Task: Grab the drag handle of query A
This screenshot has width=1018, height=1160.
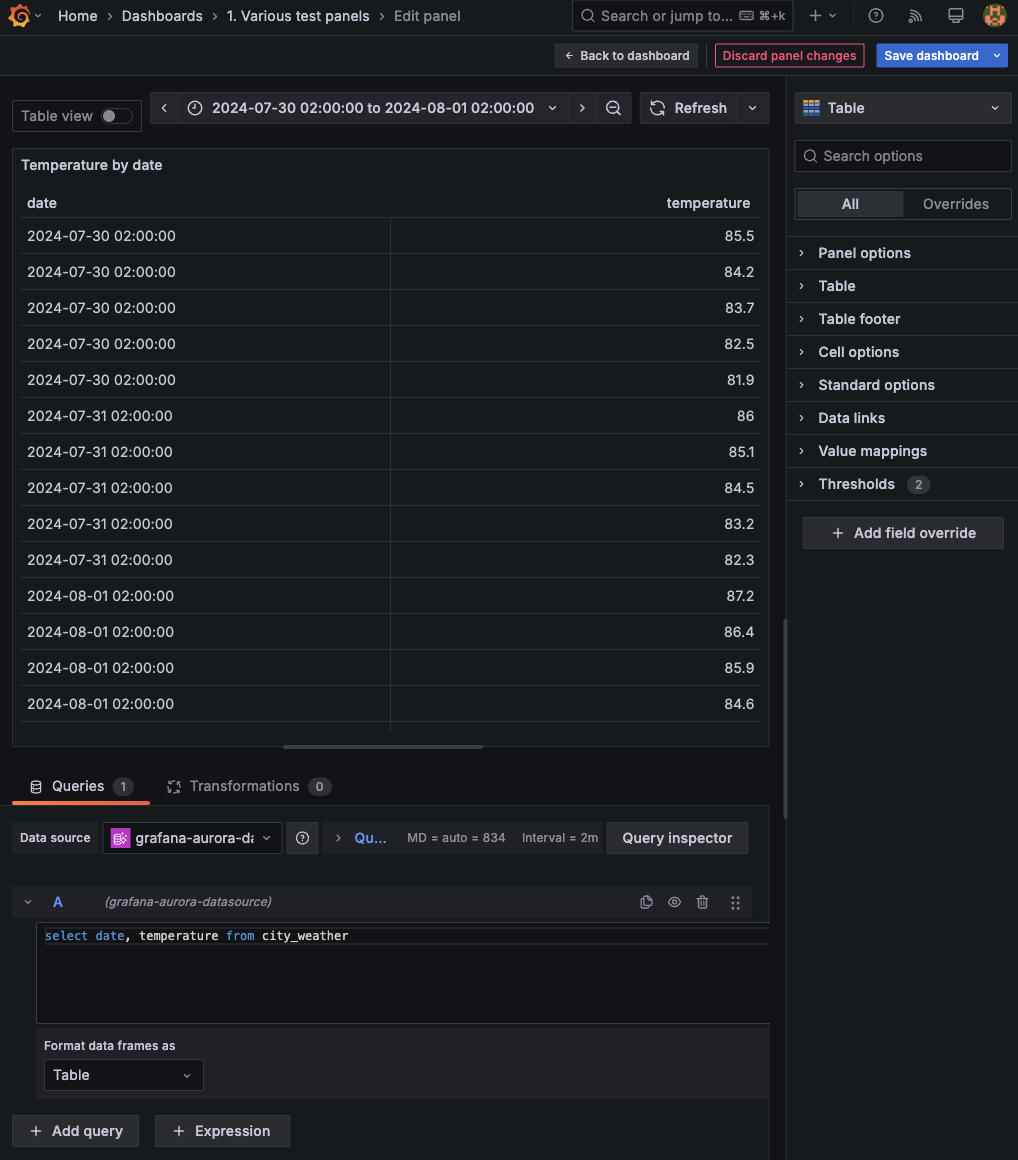Action: pos(735,902)
